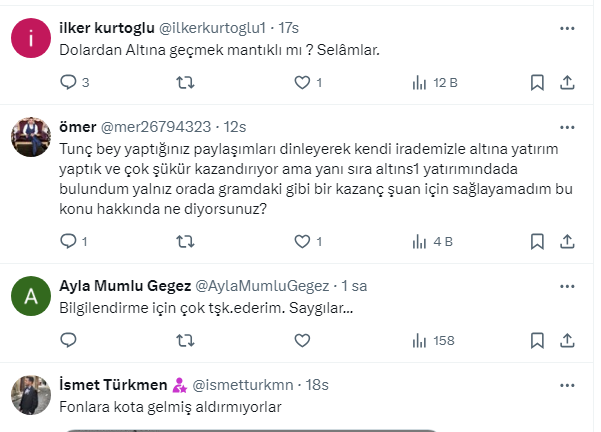Share Ayla Mumlu Gegez's tweet
The height and width of the screenshot is (432, 601).
567,341
